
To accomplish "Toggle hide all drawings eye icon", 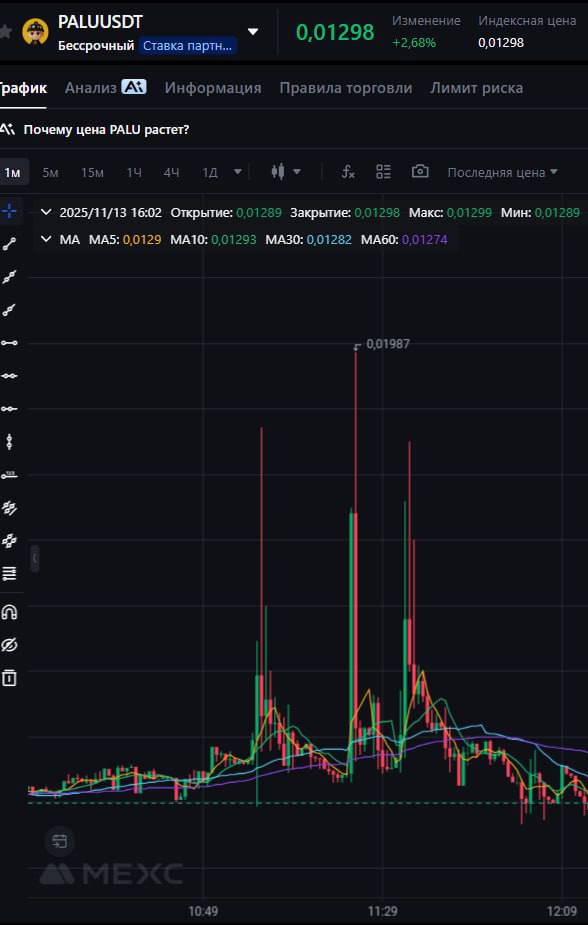I will (x=9, y=645).
